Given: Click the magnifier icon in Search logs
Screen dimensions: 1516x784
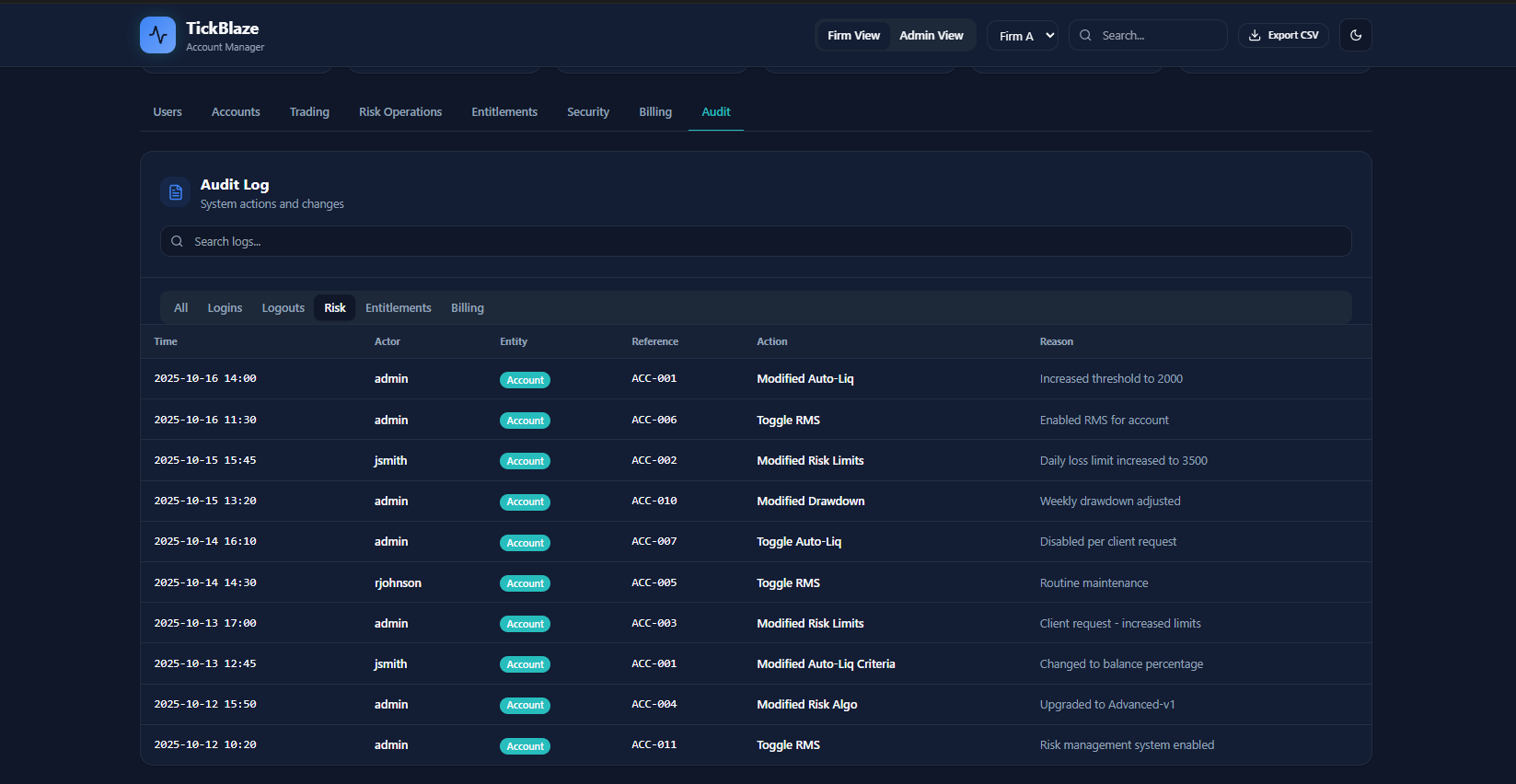Looking at the screenshot, I should pyautogui.click(x=177, y=241).
